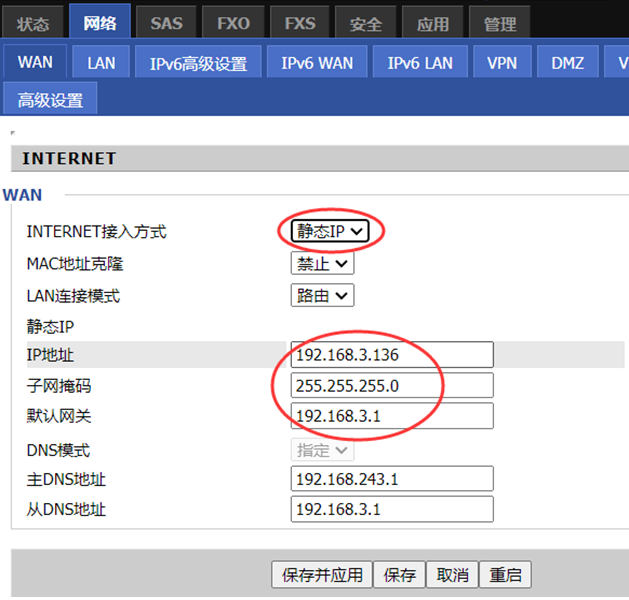Open the INTERNET接入方式 dropdown showing 静态IP
The height and width of the screenshot is (600, 629).
point(330,231)
